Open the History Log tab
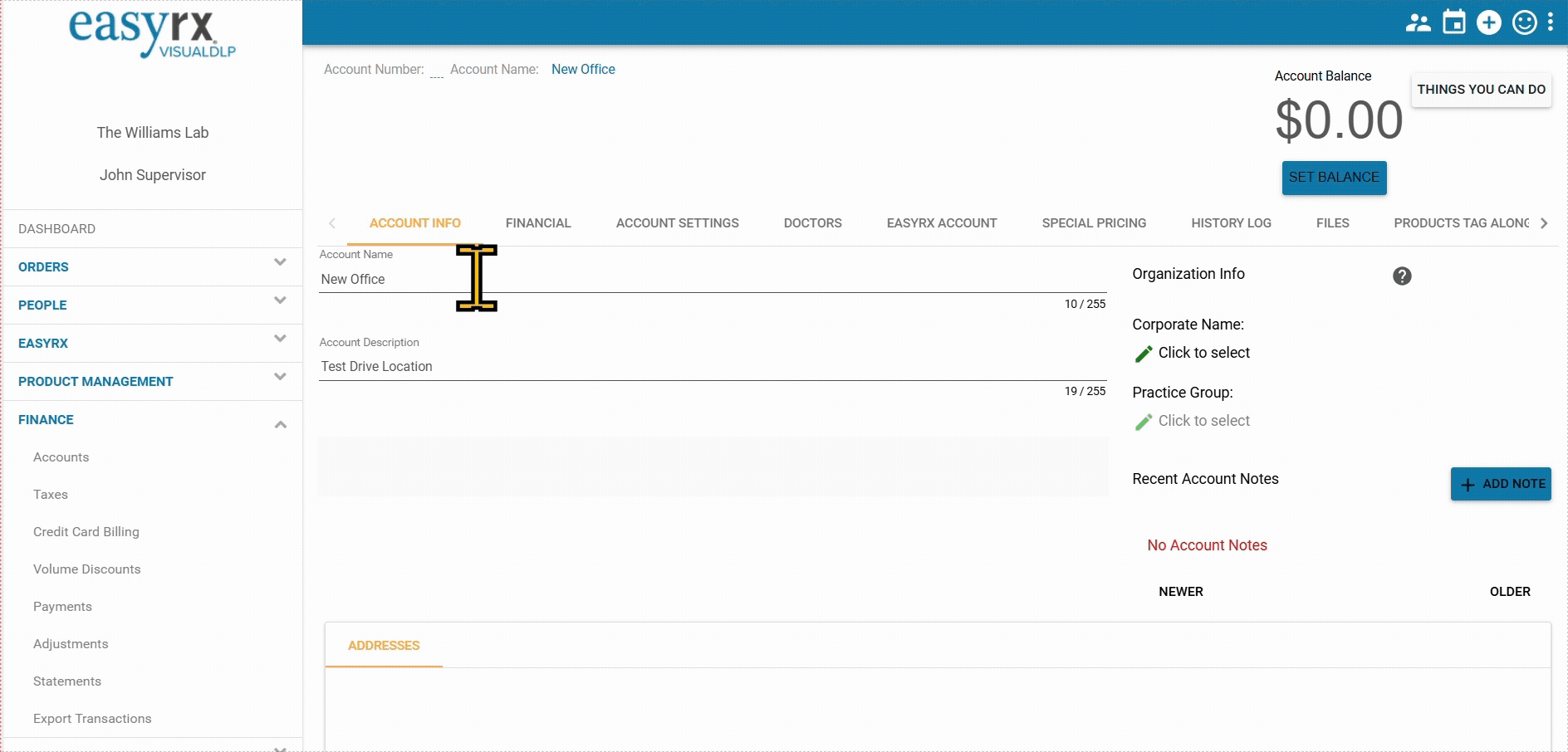Image resolution: width=1568 pixels, height=752 pixels. (1231, 223)
